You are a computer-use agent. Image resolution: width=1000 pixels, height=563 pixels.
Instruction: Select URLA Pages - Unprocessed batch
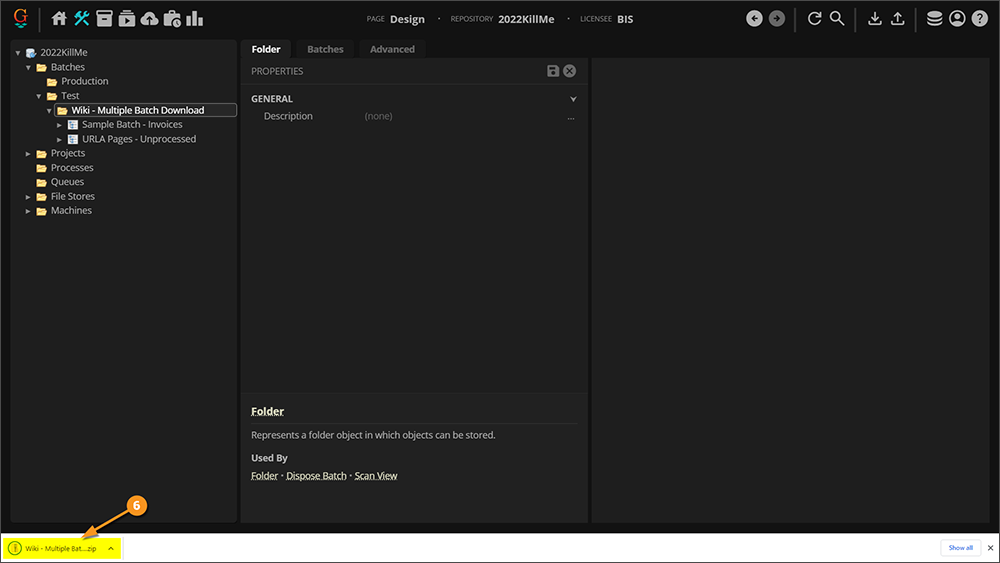[139, 139]
